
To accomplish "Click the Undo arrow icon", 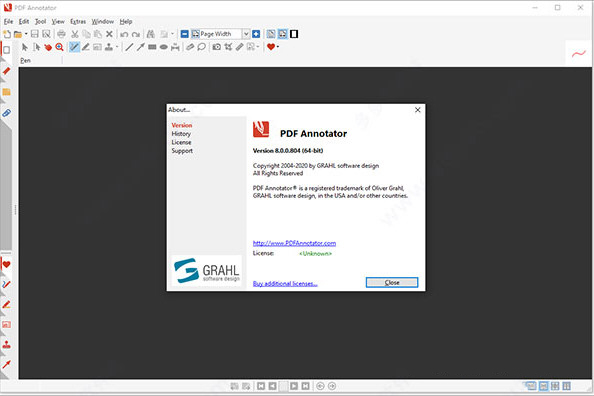I will (124, 34).
